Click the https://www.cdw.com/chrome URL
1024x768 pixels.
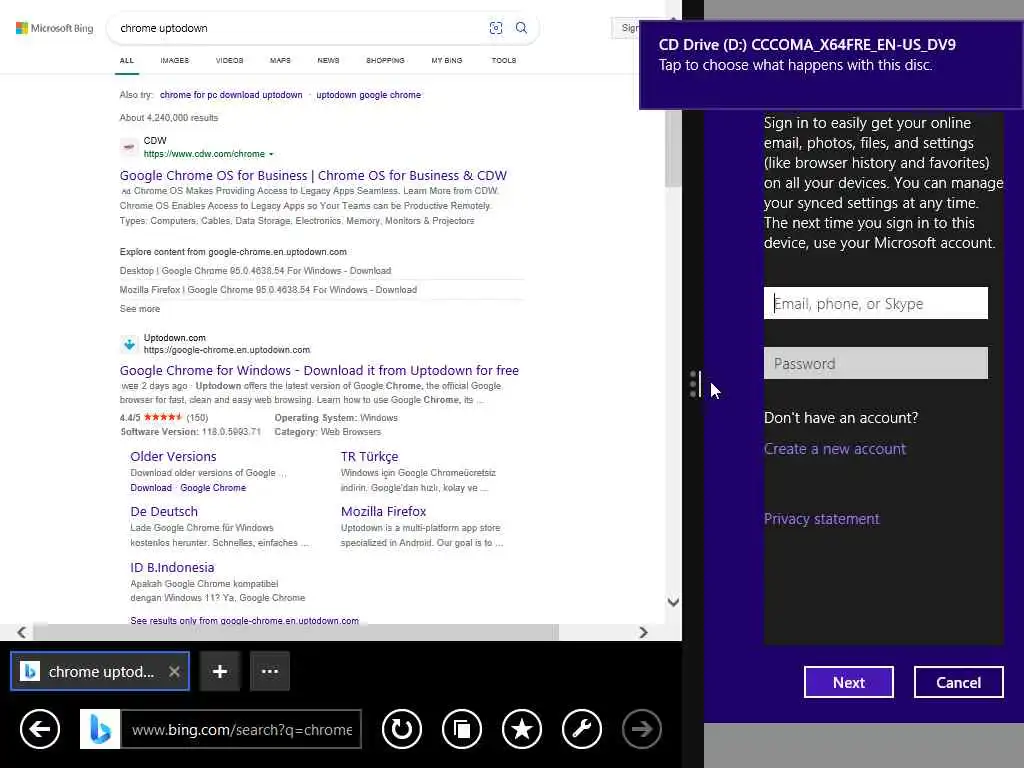[x=204, y=154]
